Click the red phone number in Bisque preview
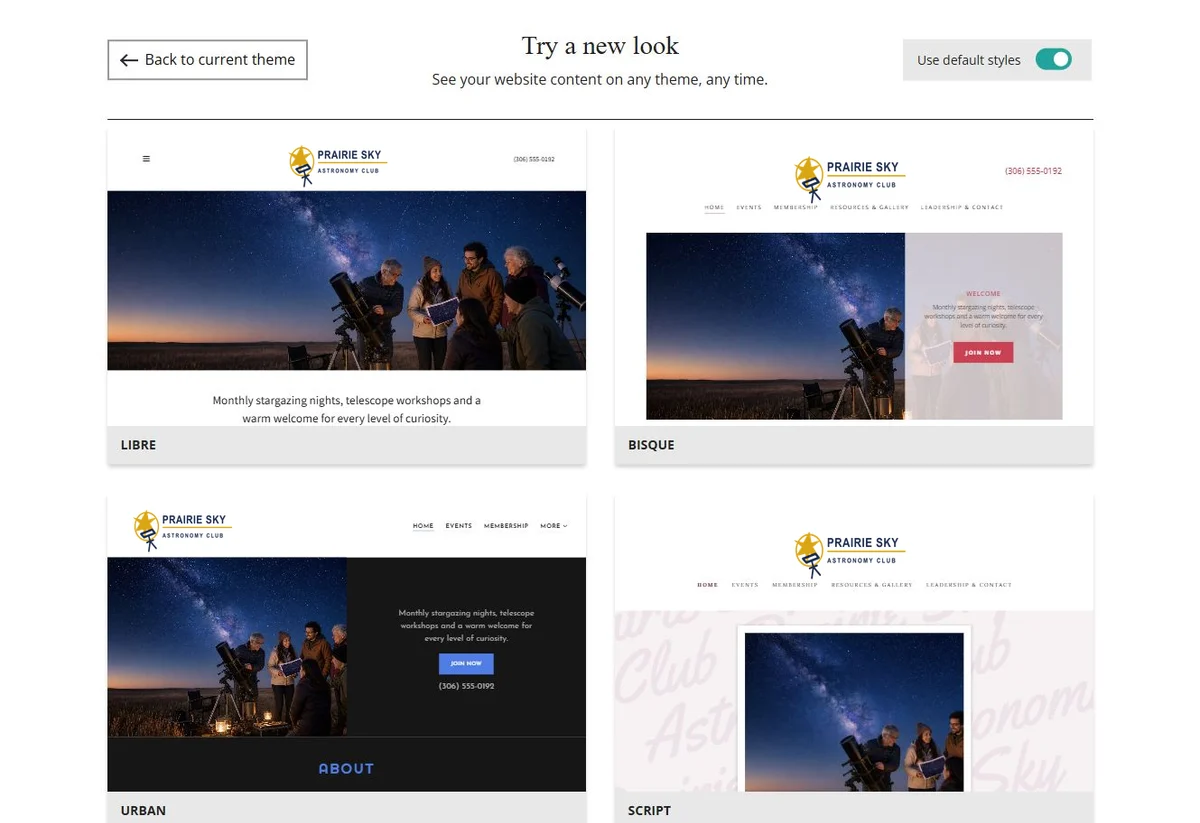The width and height of the screenshot is (1200, 823). (1033, 171)
